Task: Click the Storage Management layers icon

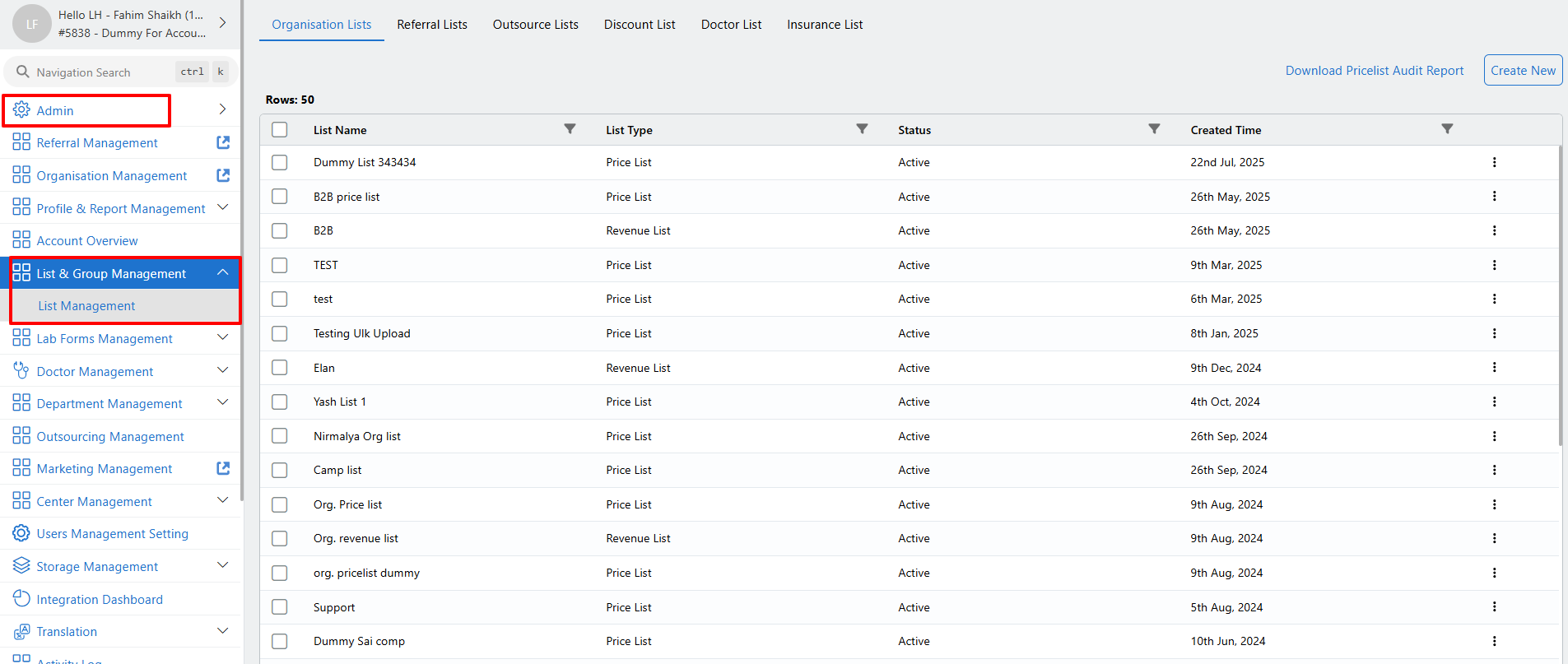Action: tap(21, 566)
